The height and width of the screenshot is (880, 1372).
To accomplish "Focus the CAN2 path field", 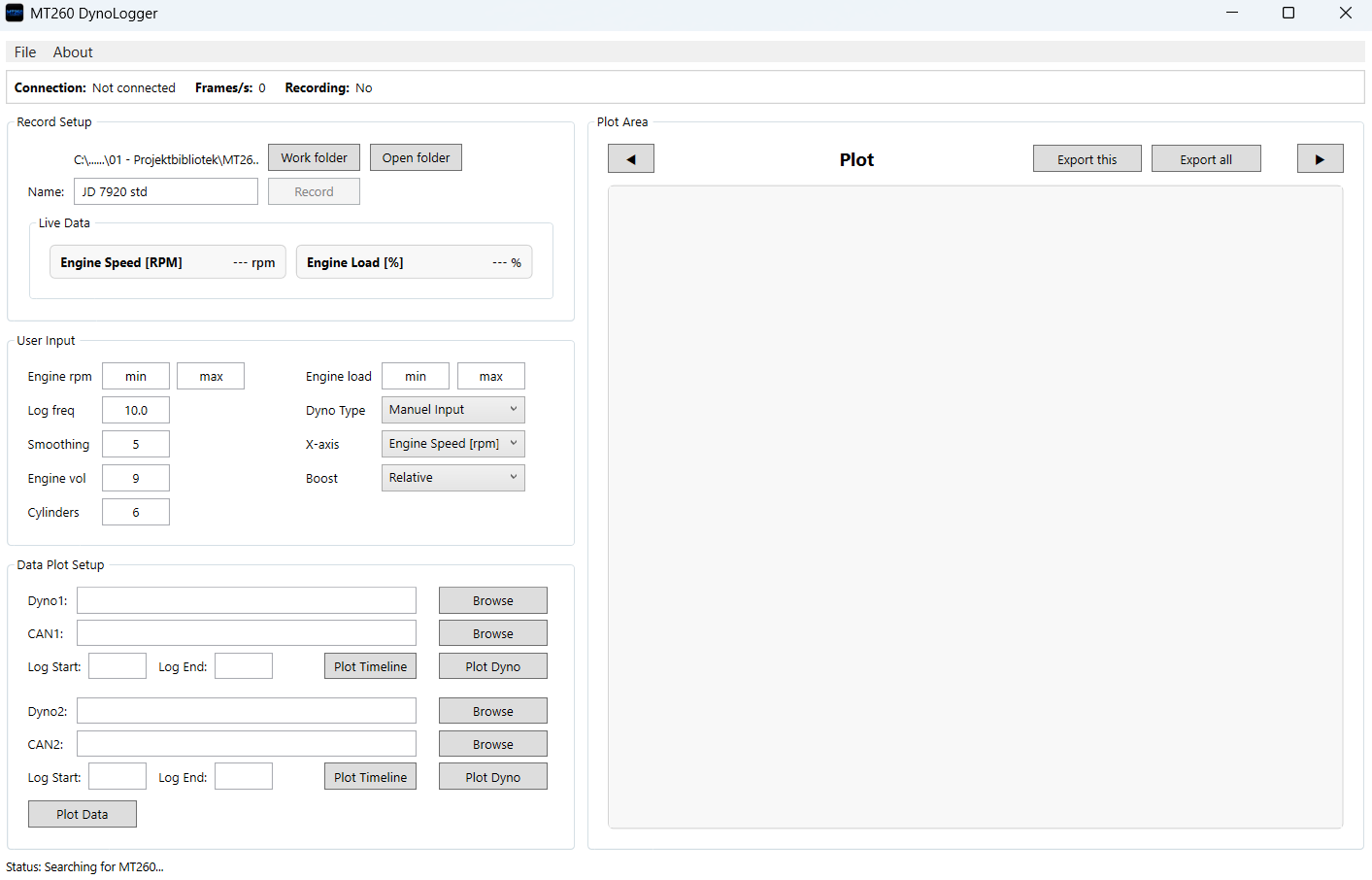I will (247, 744).
